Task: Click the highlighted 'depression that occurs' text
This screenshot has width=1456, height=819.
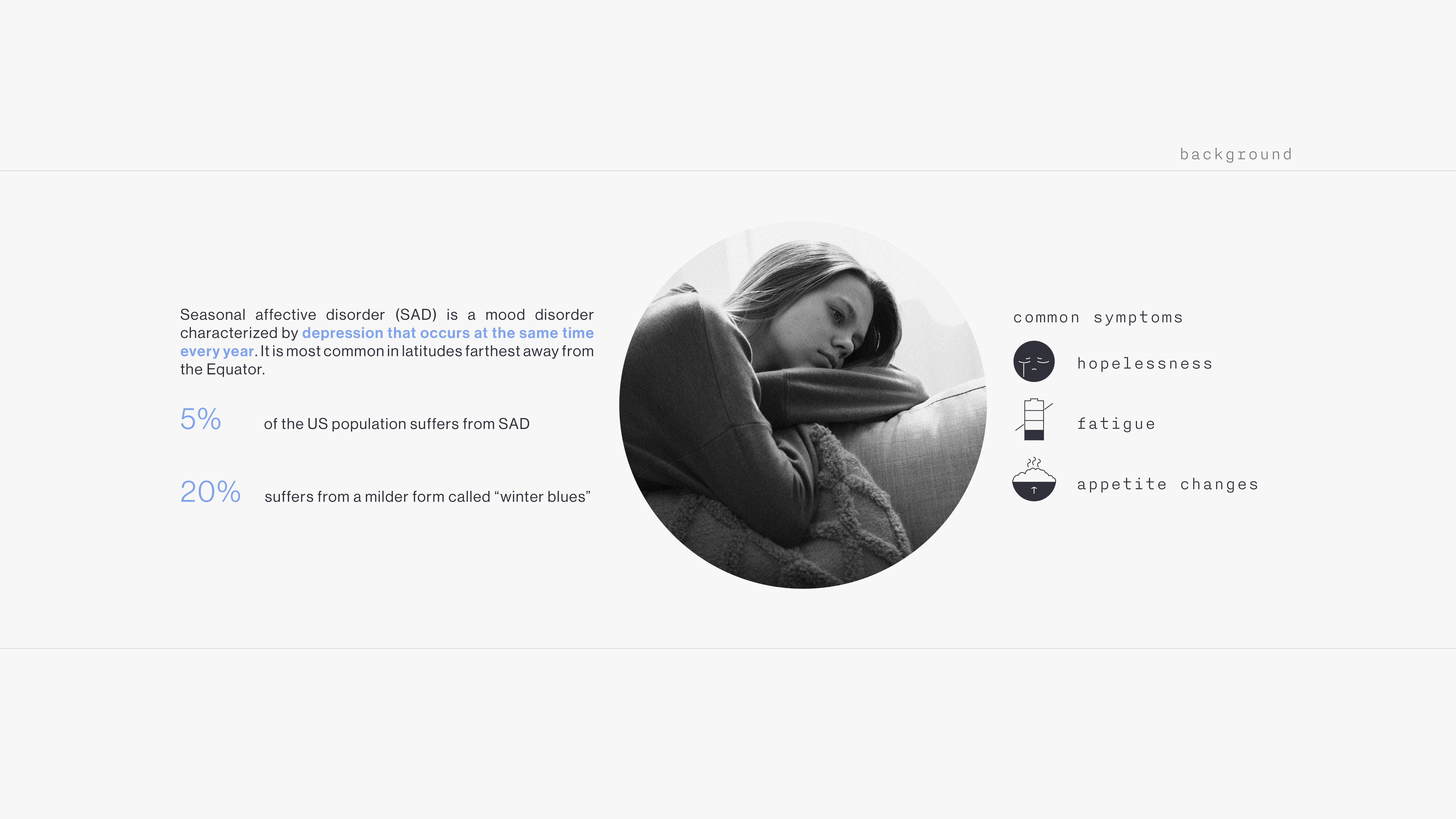Action: tap(386, 333)
